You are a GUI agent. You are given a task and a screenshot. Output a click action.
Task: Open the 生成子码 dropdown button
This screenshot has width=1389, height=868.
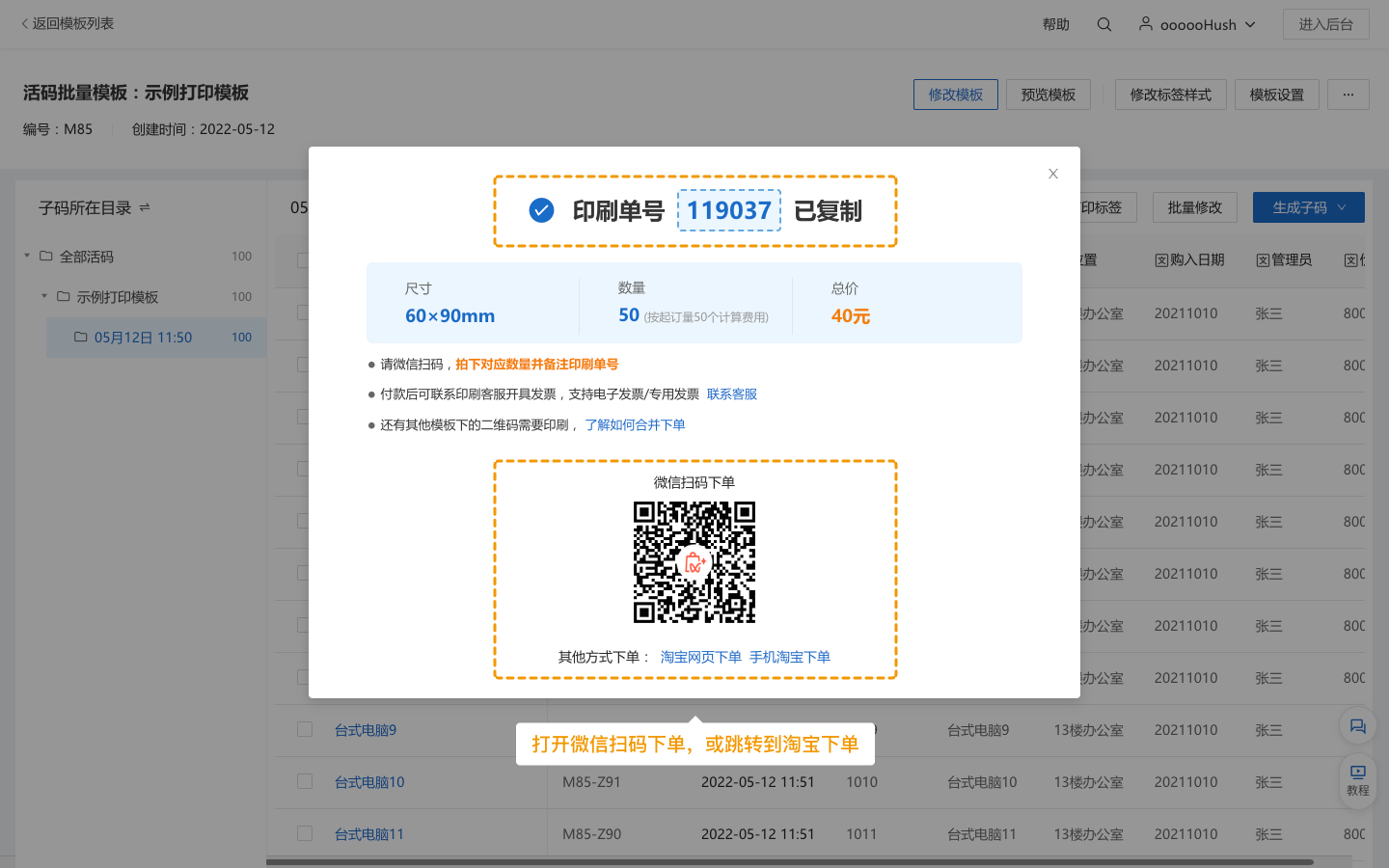coord(1309,207)
